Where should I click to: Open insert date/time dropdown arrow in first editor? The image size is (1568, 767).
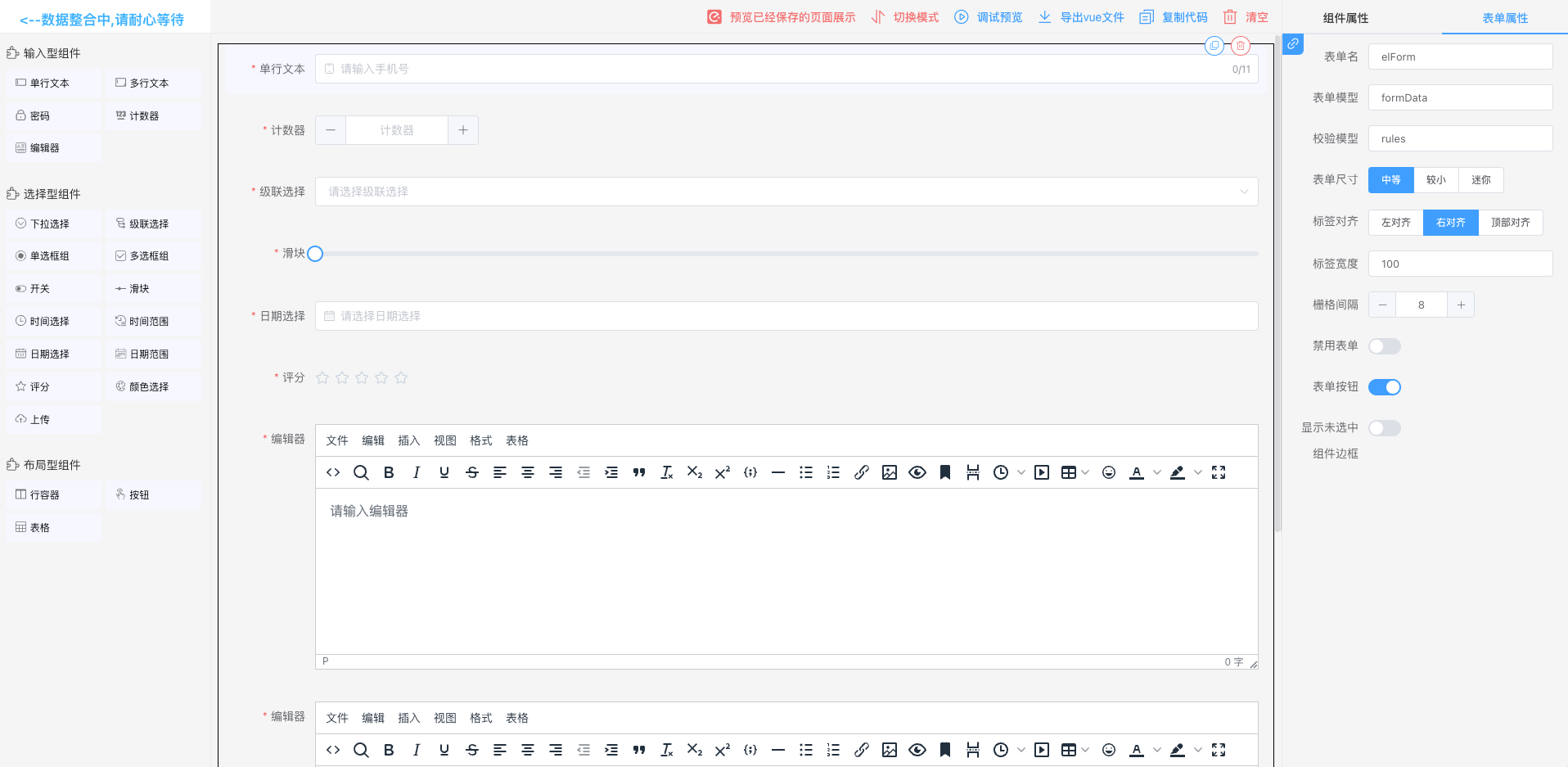1021,472
